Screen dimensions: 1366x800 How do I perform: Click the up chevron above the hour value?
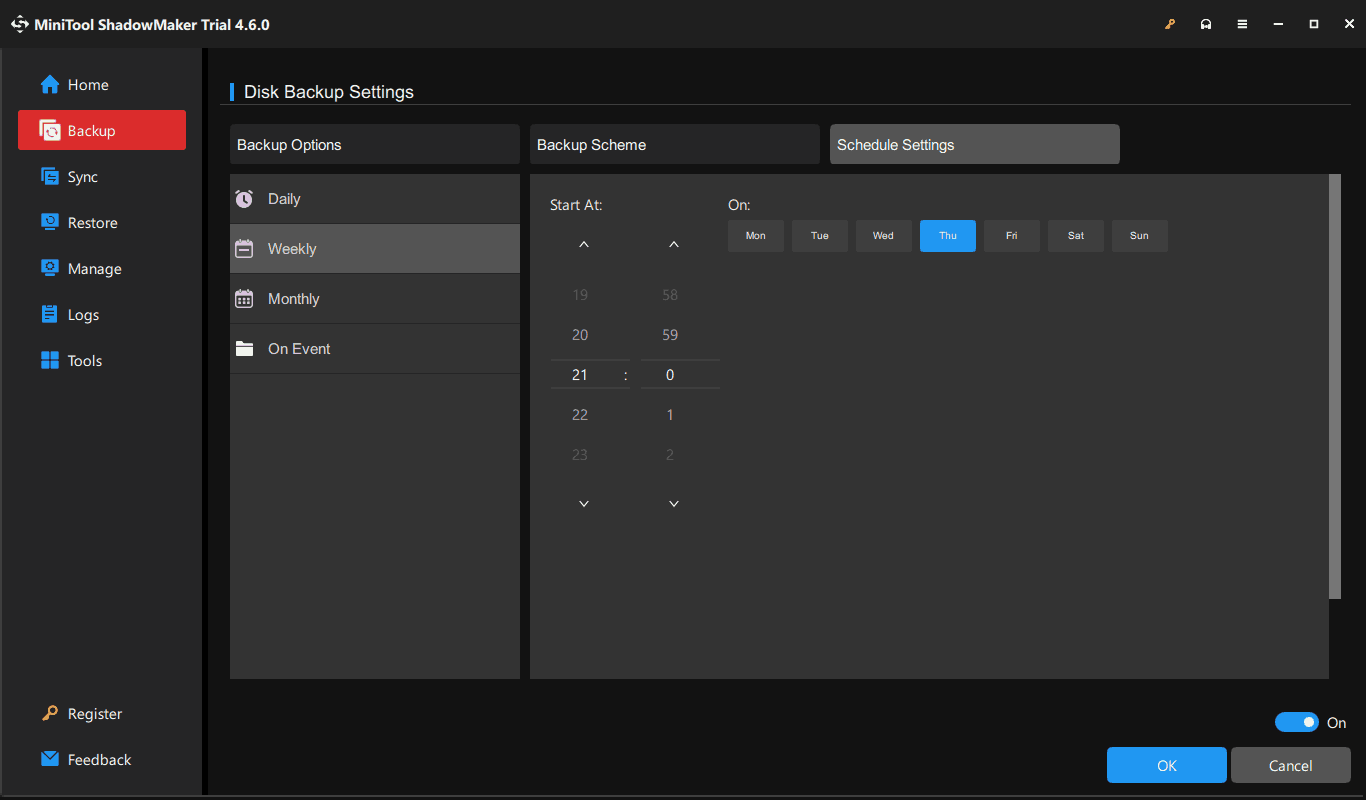pos(583,243)
